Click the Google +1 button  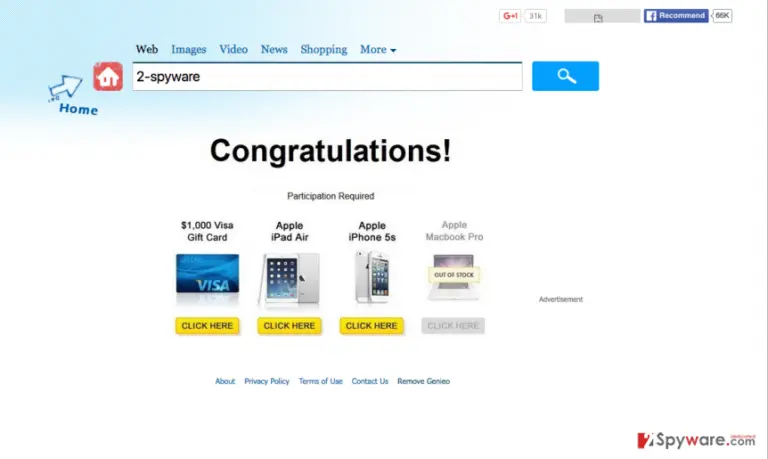point(510,16)
